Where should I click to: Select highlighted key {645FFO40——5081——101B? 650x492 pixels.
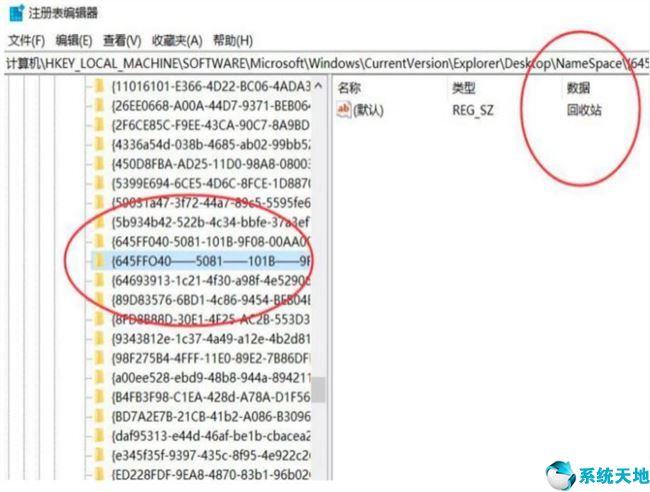click(x=211, y=261)
